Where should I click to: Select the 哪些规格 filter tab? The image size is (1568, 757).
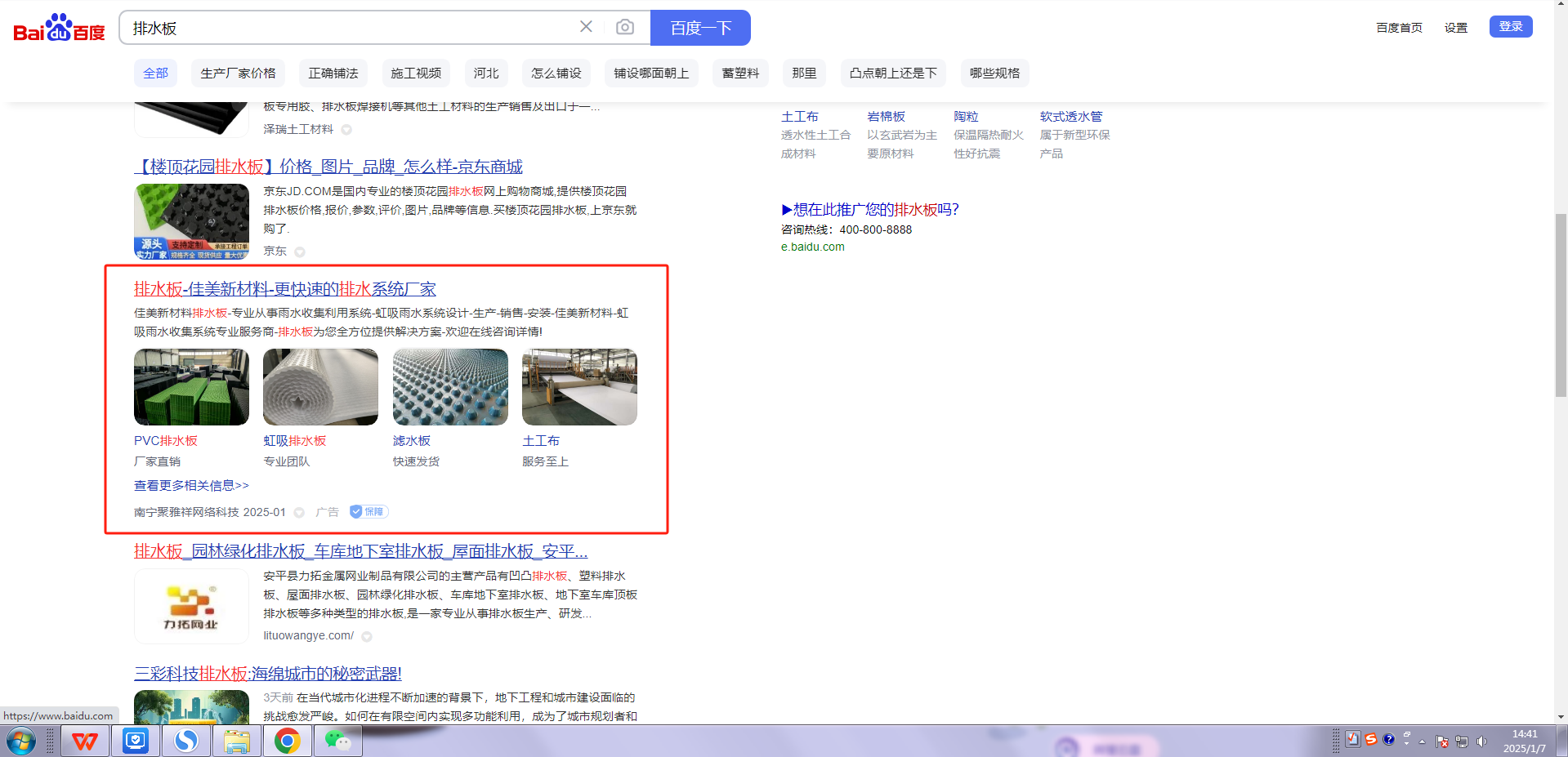[995, 73]
